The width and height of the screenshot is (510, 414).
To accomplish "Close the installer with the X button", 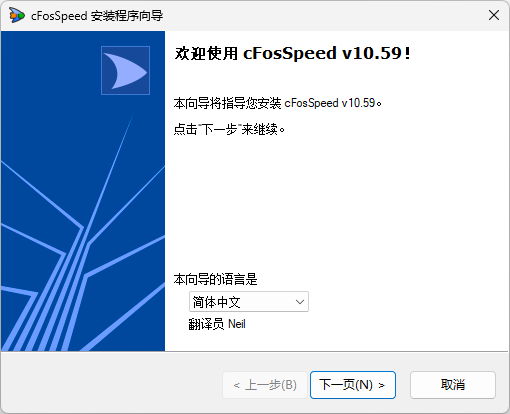I will 494,15.
